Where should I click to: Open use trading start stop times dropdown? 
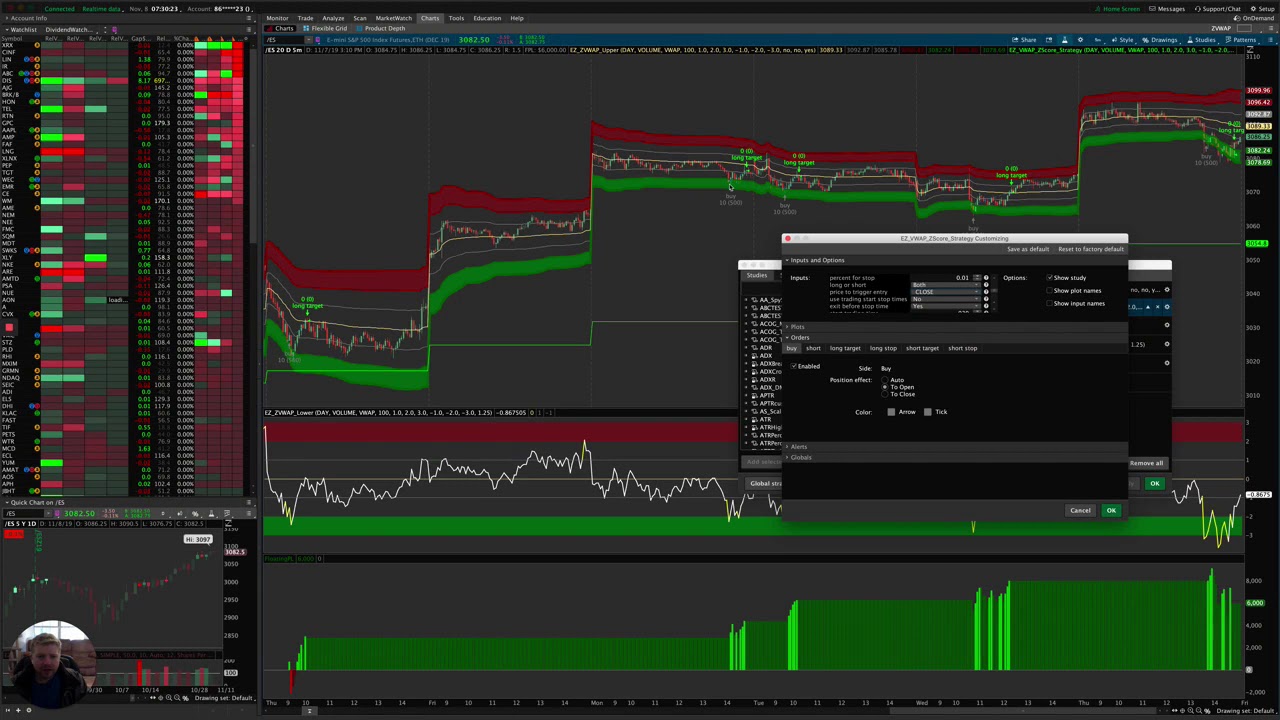point(944,300)
